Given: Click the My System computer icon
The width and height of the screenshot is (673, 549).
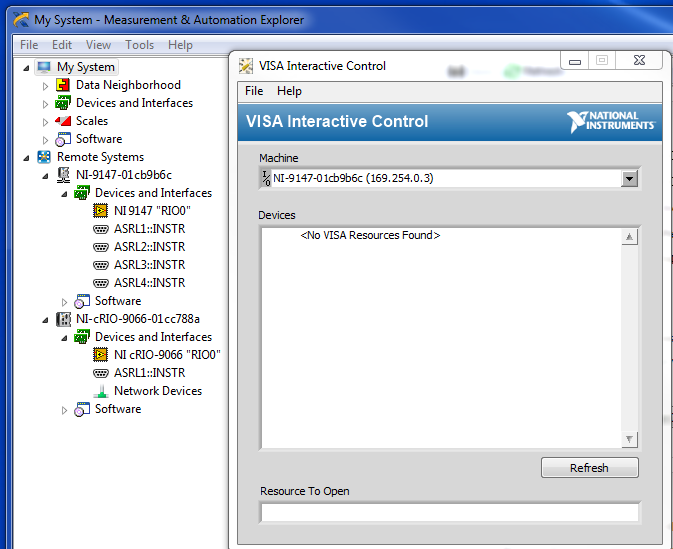Looking at the screenshot, I should coord(44,67).
